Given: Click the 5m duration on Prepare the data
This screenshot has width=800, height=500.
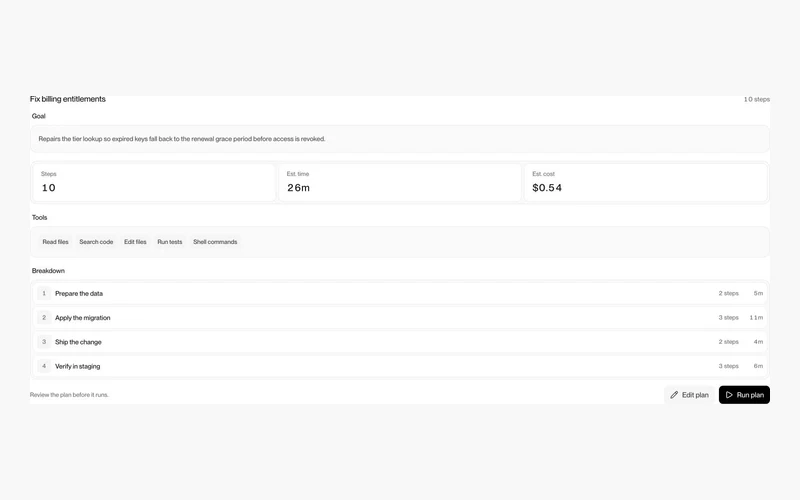Looking at the screenshot, I should pyautogui.click(x=758, y=293).
